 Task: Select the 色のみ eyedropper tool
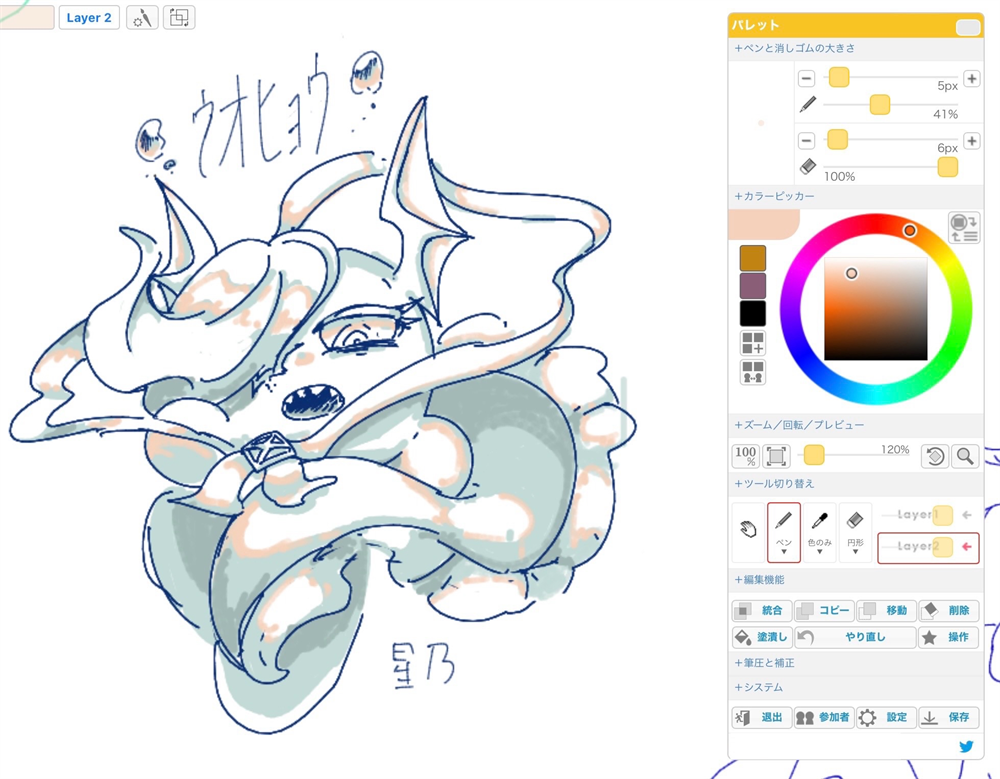820,532
